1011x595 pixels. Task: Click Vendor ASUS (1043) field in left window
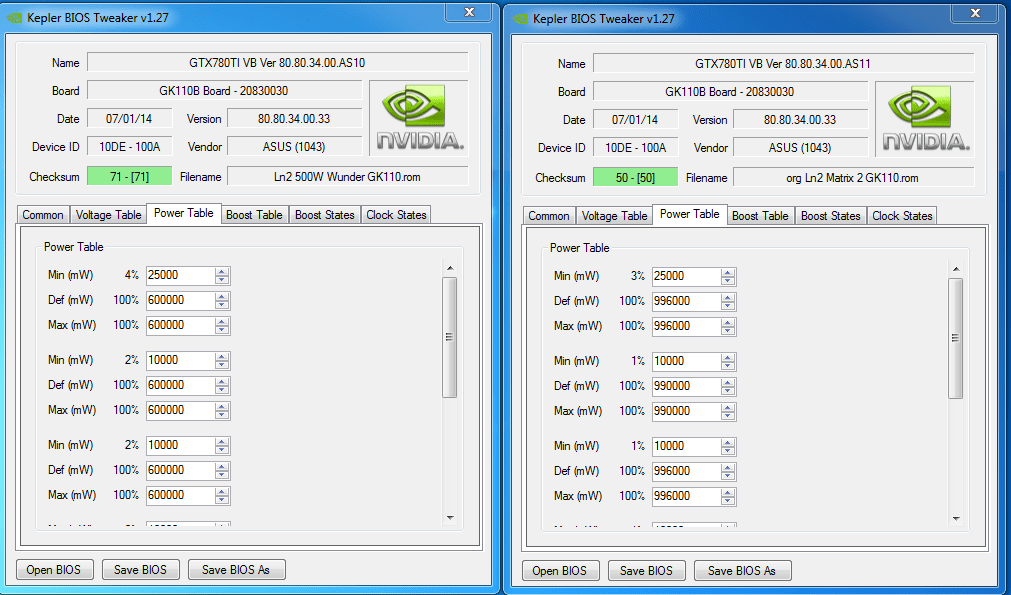pyautogui.click(x=295, y=146)
